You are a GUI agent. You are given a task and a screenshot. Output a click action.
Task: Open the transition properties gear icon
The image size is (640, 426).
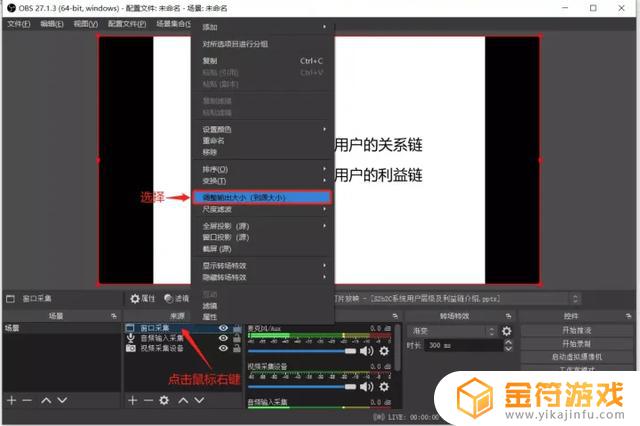point(507,331)
